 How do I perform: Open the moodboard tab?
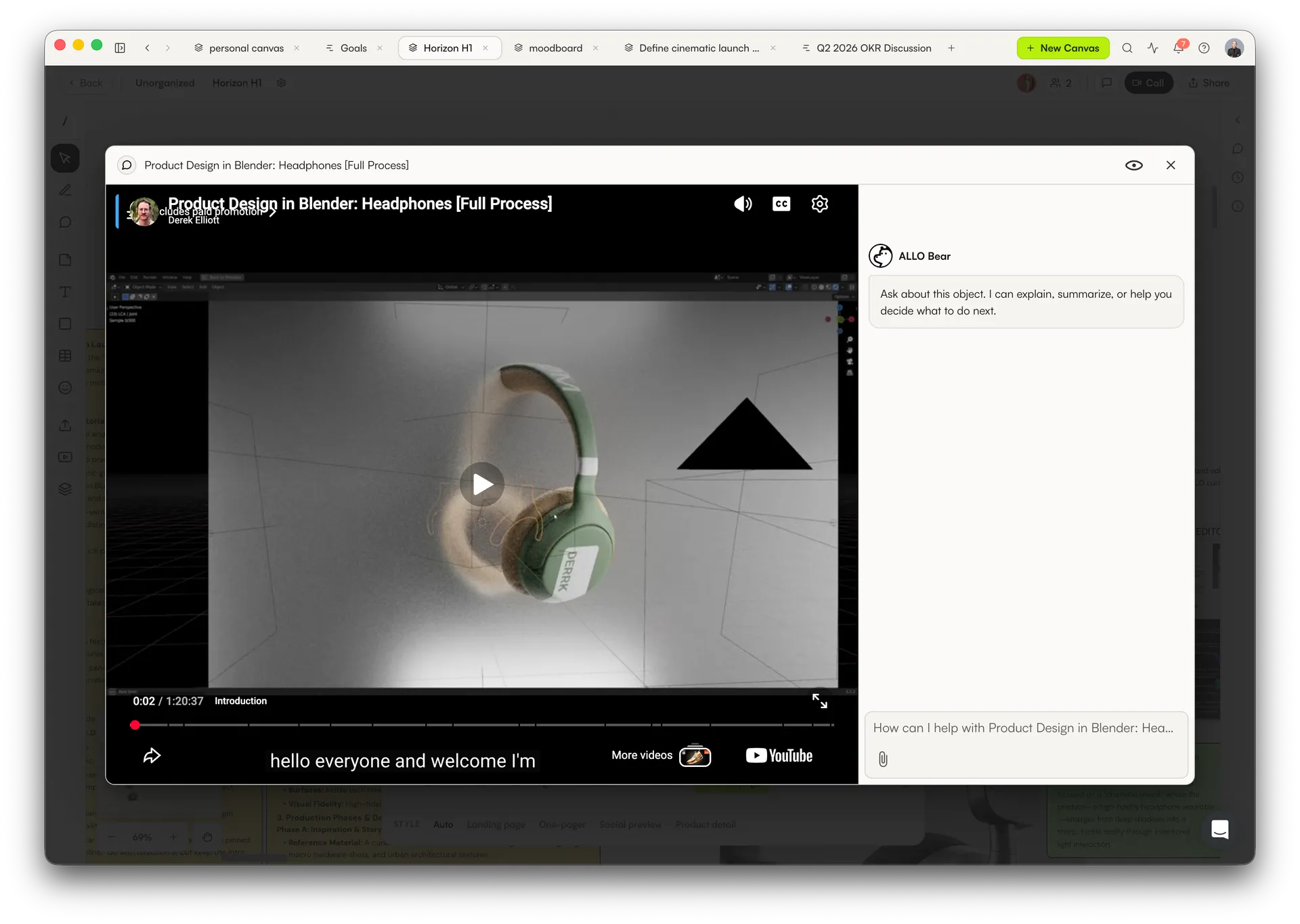coord(555,48)
